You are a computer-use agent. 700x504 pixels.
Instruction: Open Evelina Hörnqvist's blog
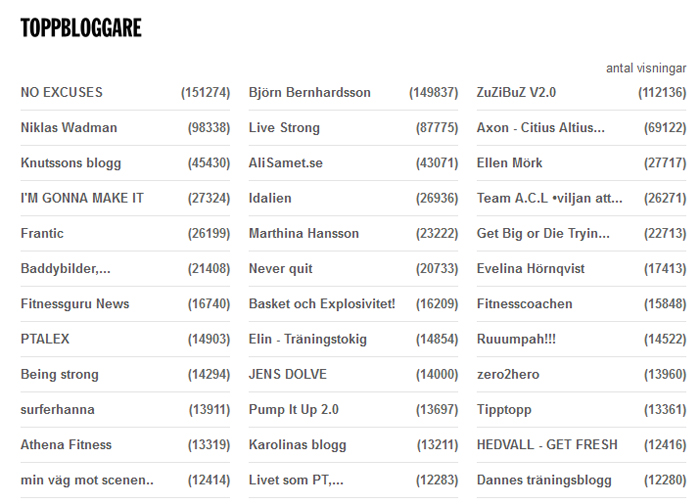coord(529,269)
